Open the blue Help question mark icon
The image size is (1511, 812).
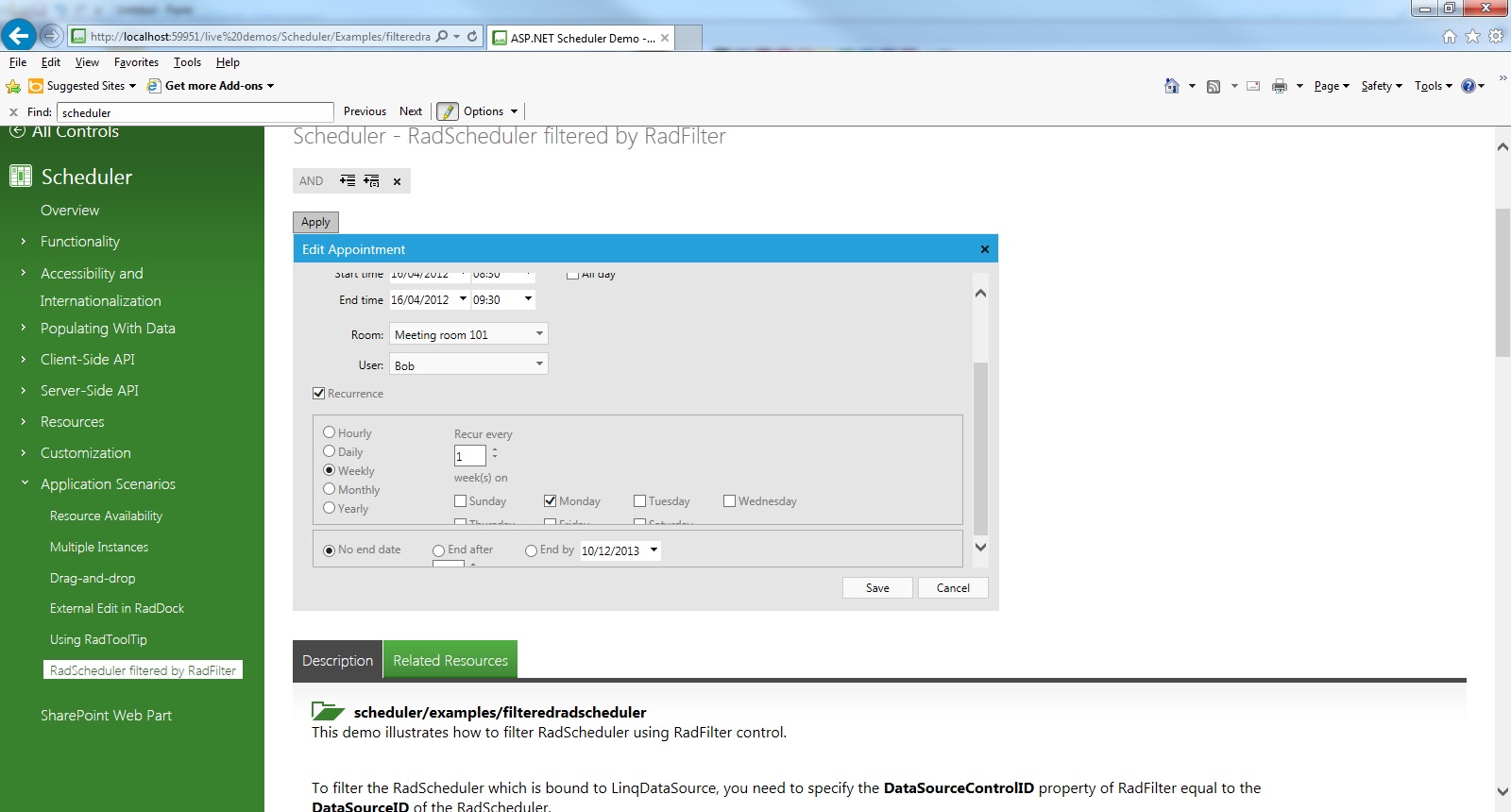[1469, 86]
